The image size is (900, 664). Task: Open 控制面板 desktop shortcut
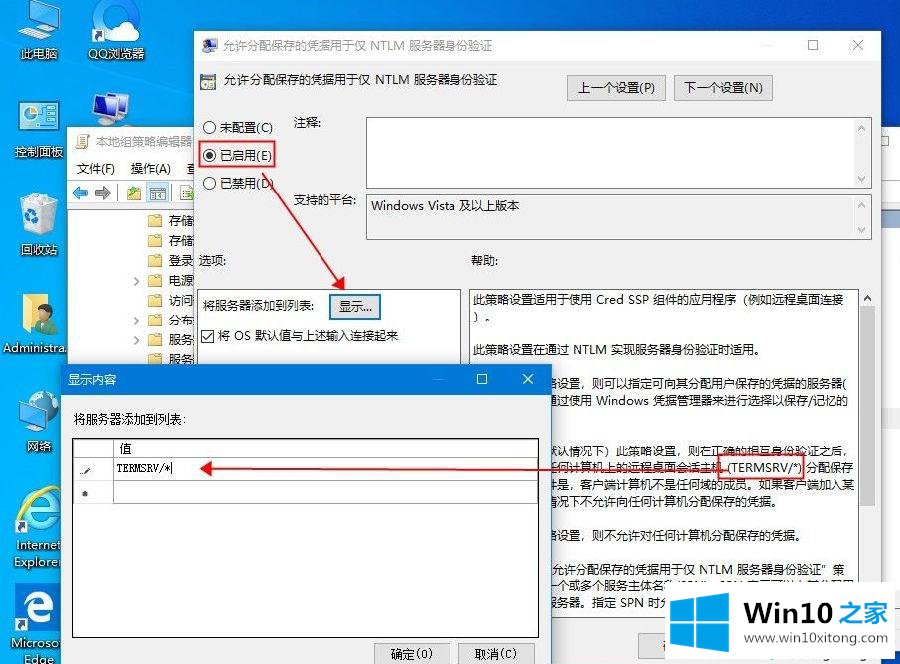pyautogui.click(x=38, y=129)
